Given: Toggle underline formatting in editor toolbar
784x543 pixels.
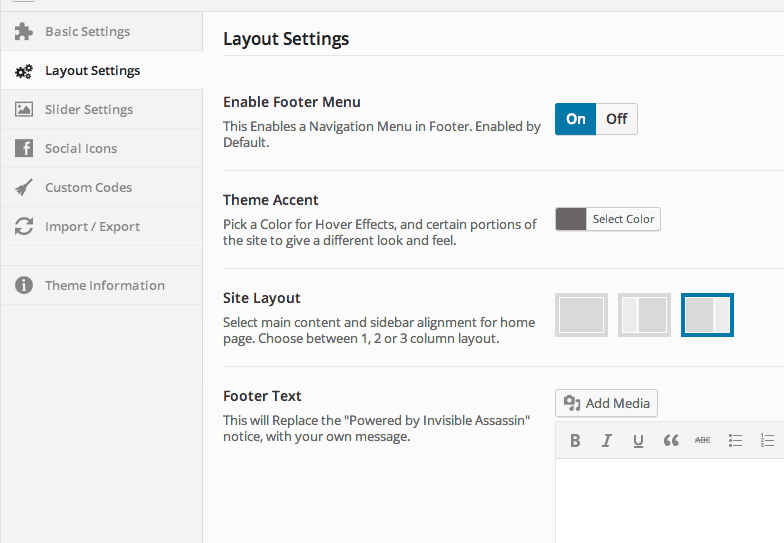Looking at the screenshot, I should pyautogui.click(x=638, y=440).
